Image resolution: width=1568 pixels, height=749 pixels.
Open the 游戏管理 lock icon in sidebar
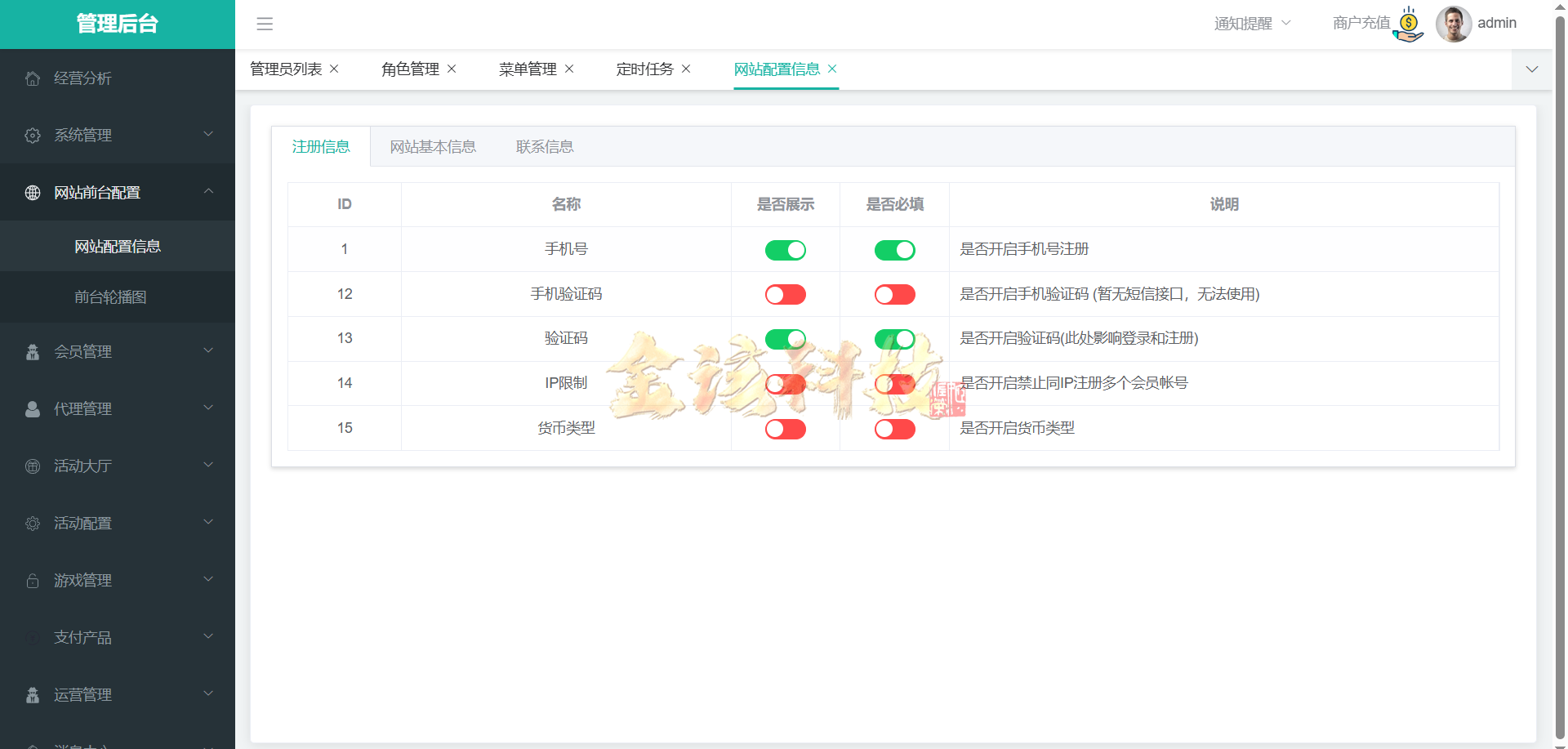(33, 580)
